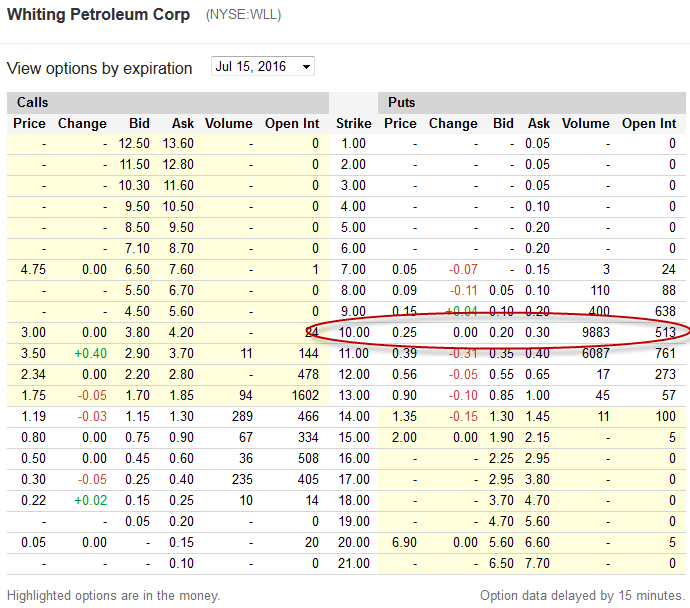Screen dimensions: 690x608
Task: Click the Puts Volume column header
Action: click(586, 124)
